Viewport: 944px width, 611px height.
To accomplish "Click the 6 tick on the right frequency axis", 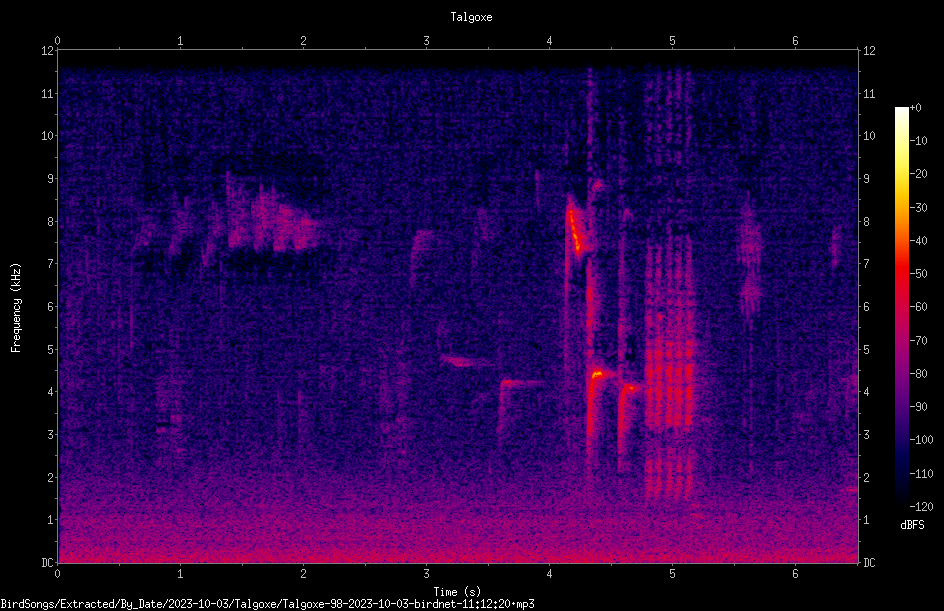I will pos(867,306).
